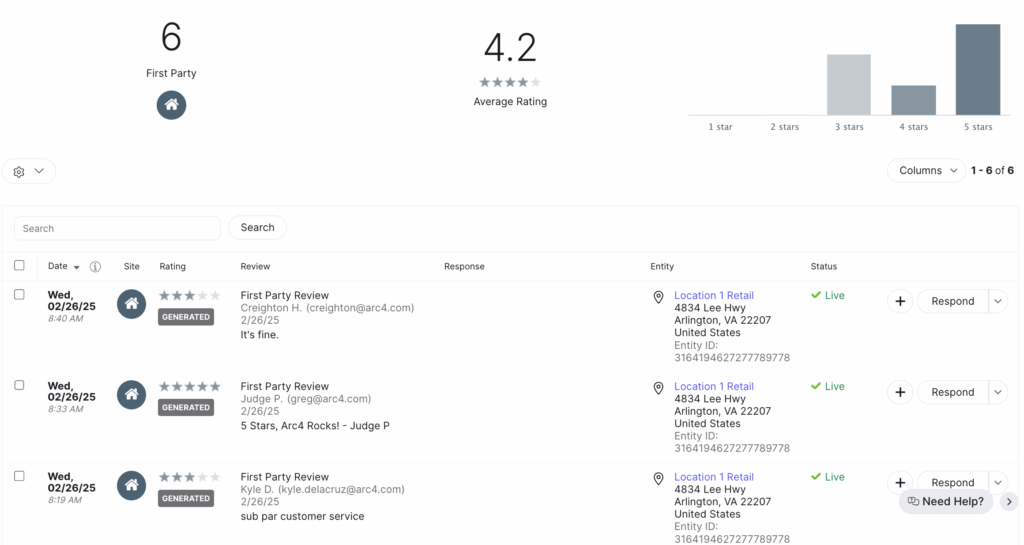Screen dimensions: 1024x545
Task: Select checkbox for Kyle D. review row
Action: pyautogui.click(x=20, y=476)
